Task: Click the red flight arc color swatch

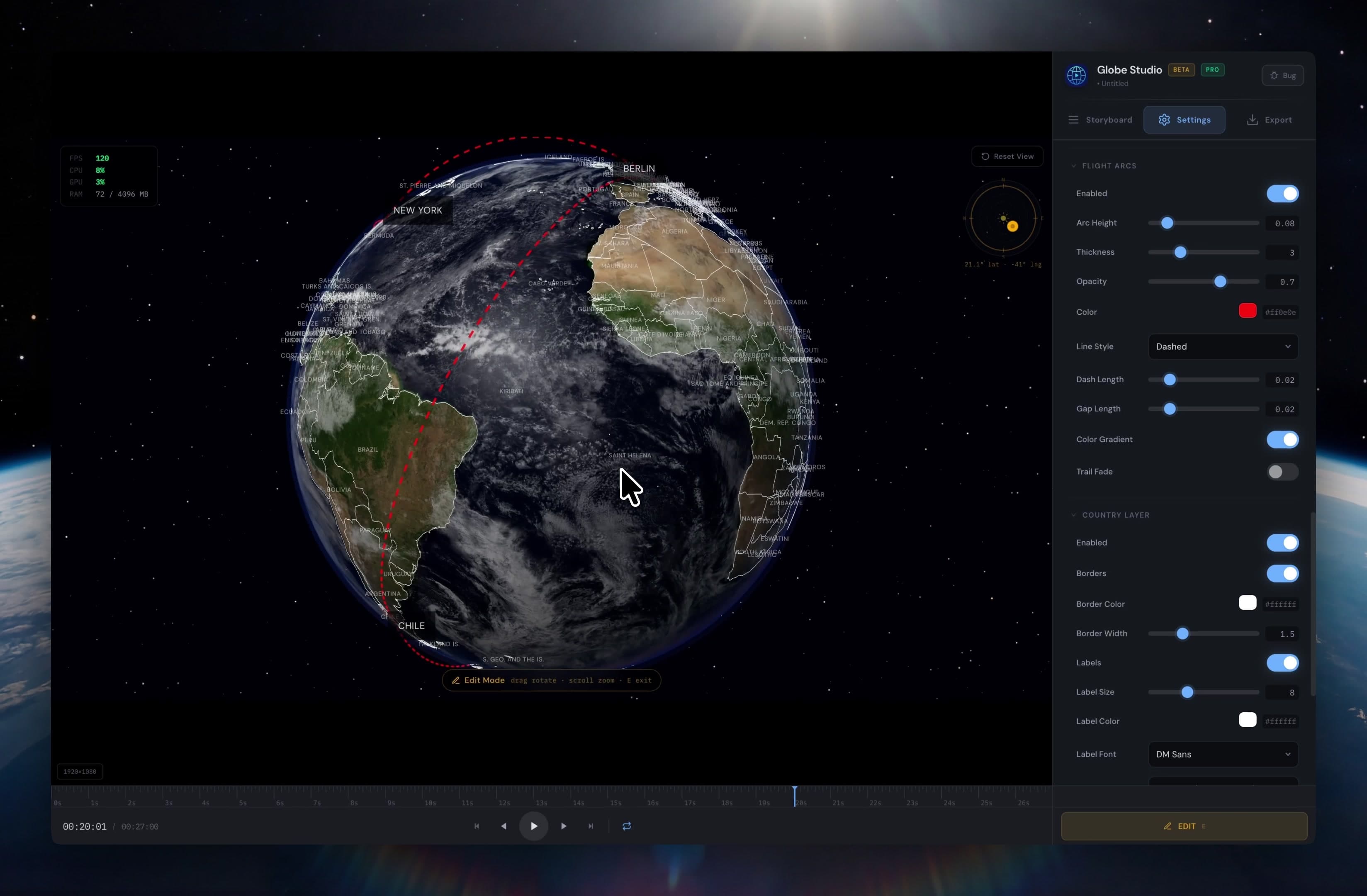Action: pos(1248,311)
